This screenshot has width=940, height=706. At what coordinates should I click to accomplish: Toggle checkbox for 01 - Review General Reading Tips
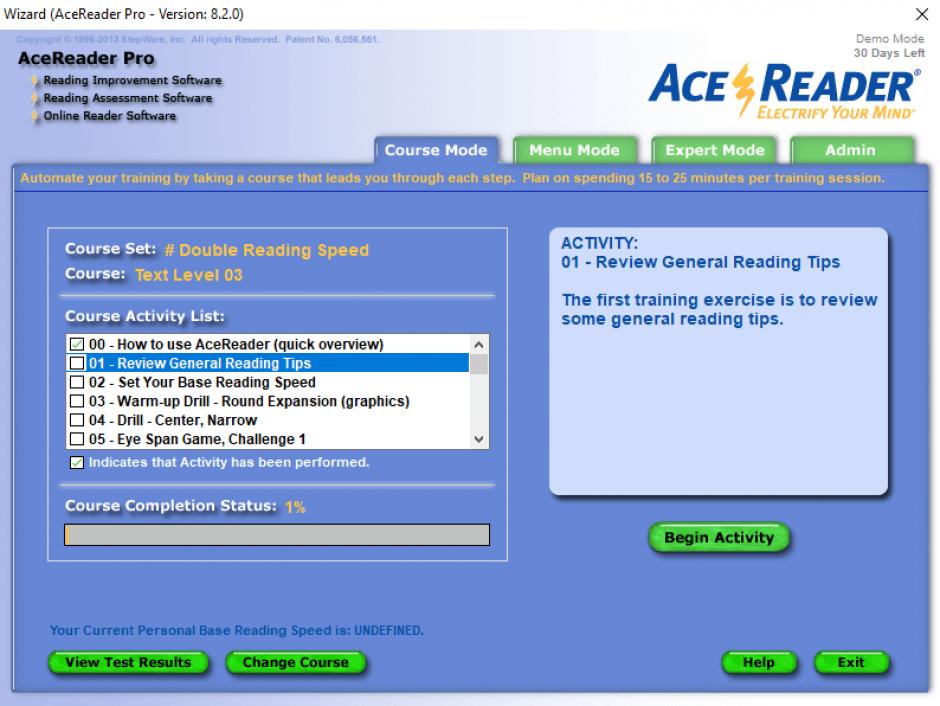77,363
